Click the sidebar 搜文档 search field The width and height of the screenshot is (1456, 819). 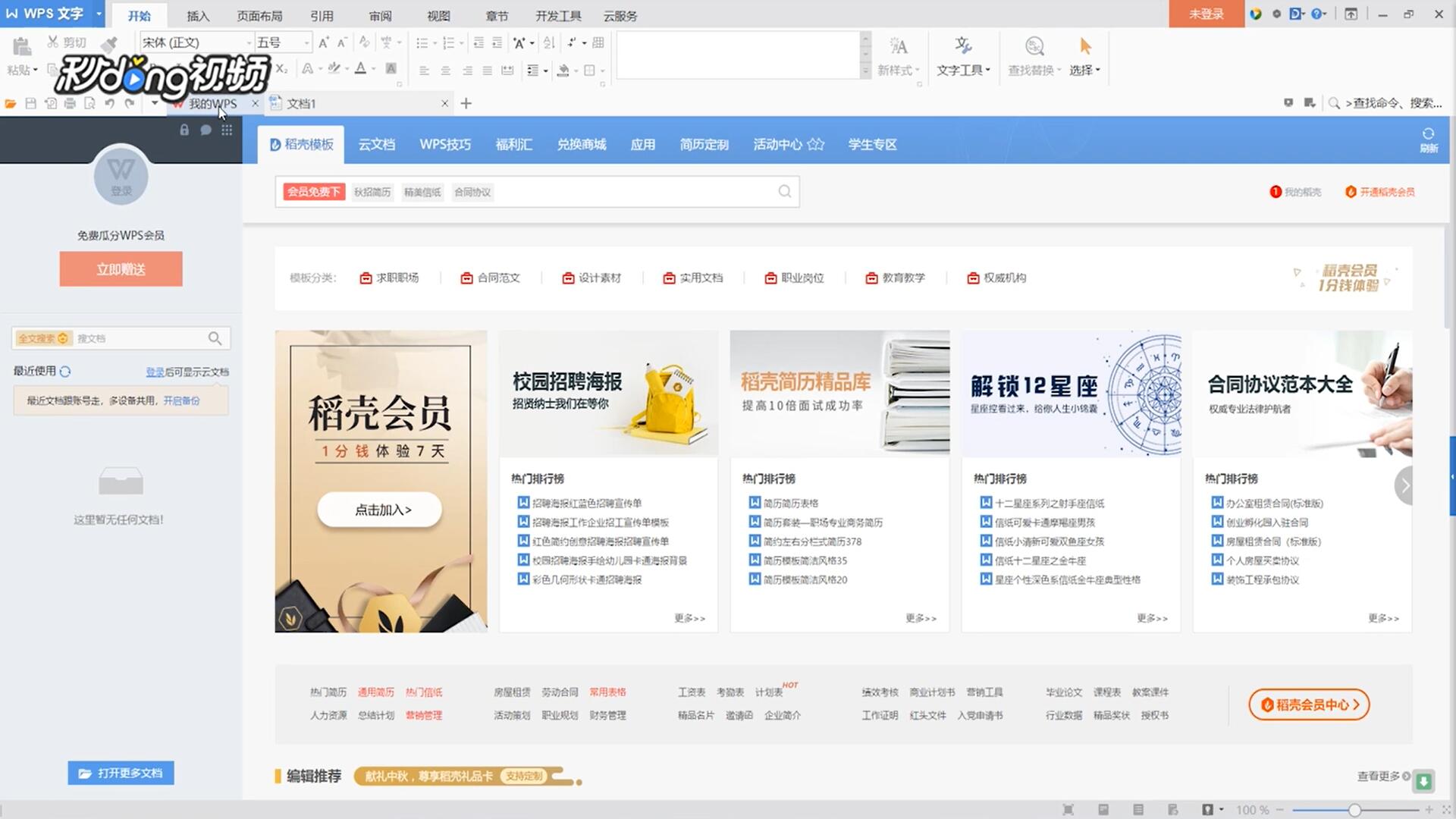121,338
